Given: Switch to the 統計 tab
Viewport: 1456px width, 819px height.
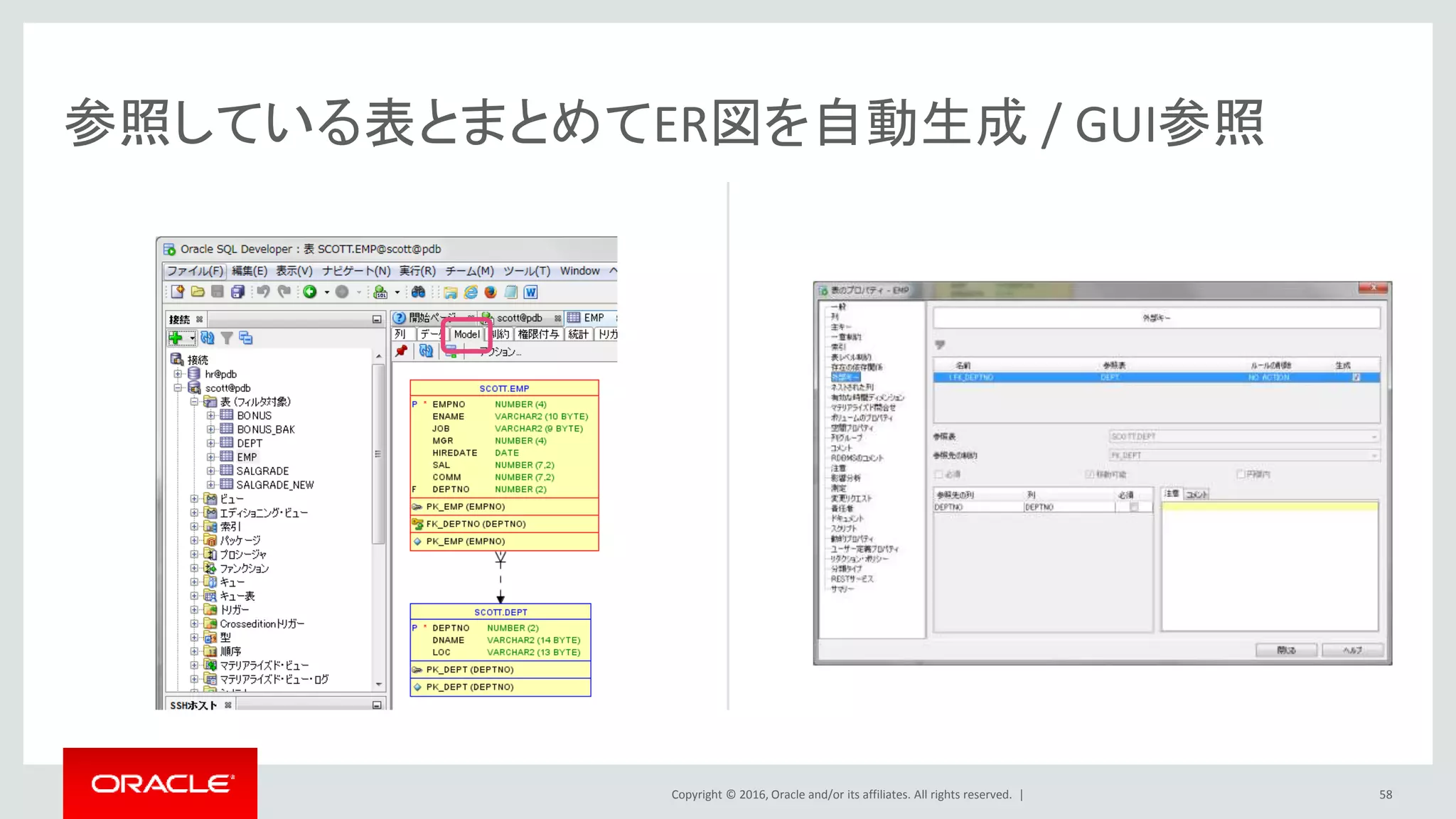Looking at the screenshot, I should (x=579, y=334).
